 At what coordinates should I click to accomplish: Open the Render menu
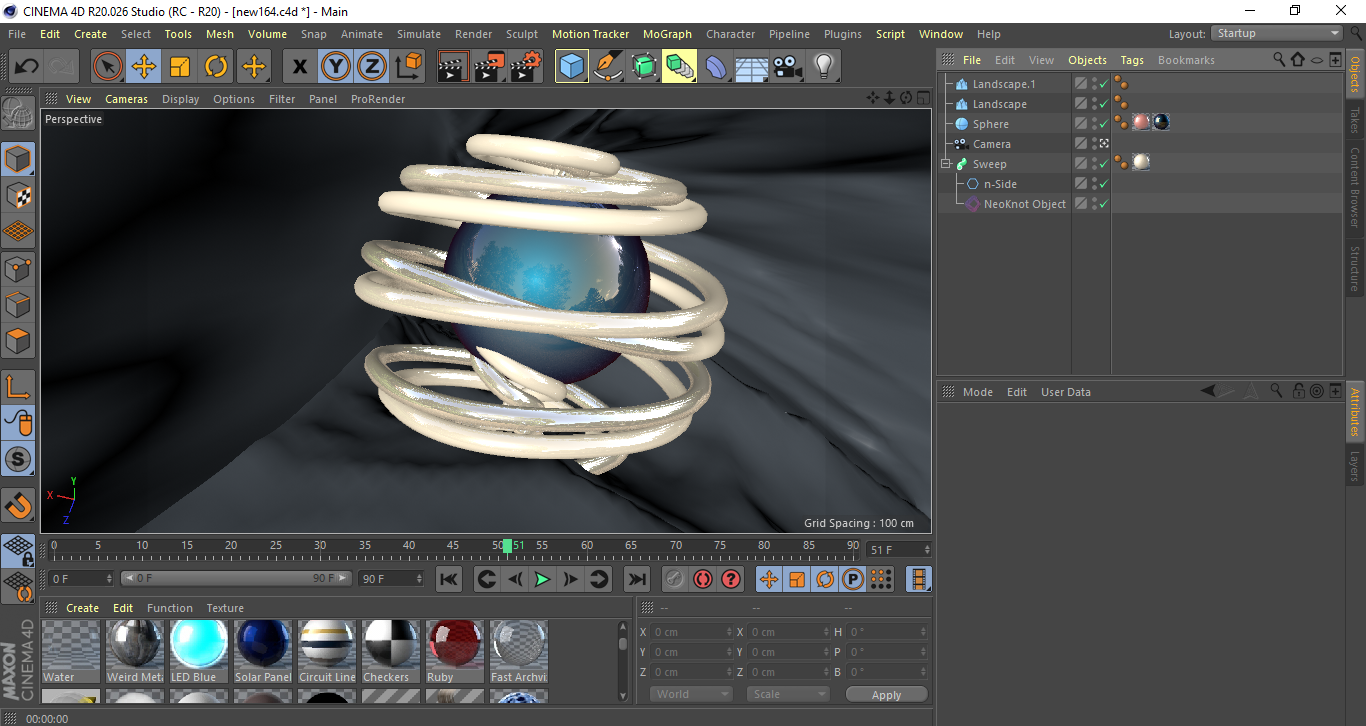(473, 34)
